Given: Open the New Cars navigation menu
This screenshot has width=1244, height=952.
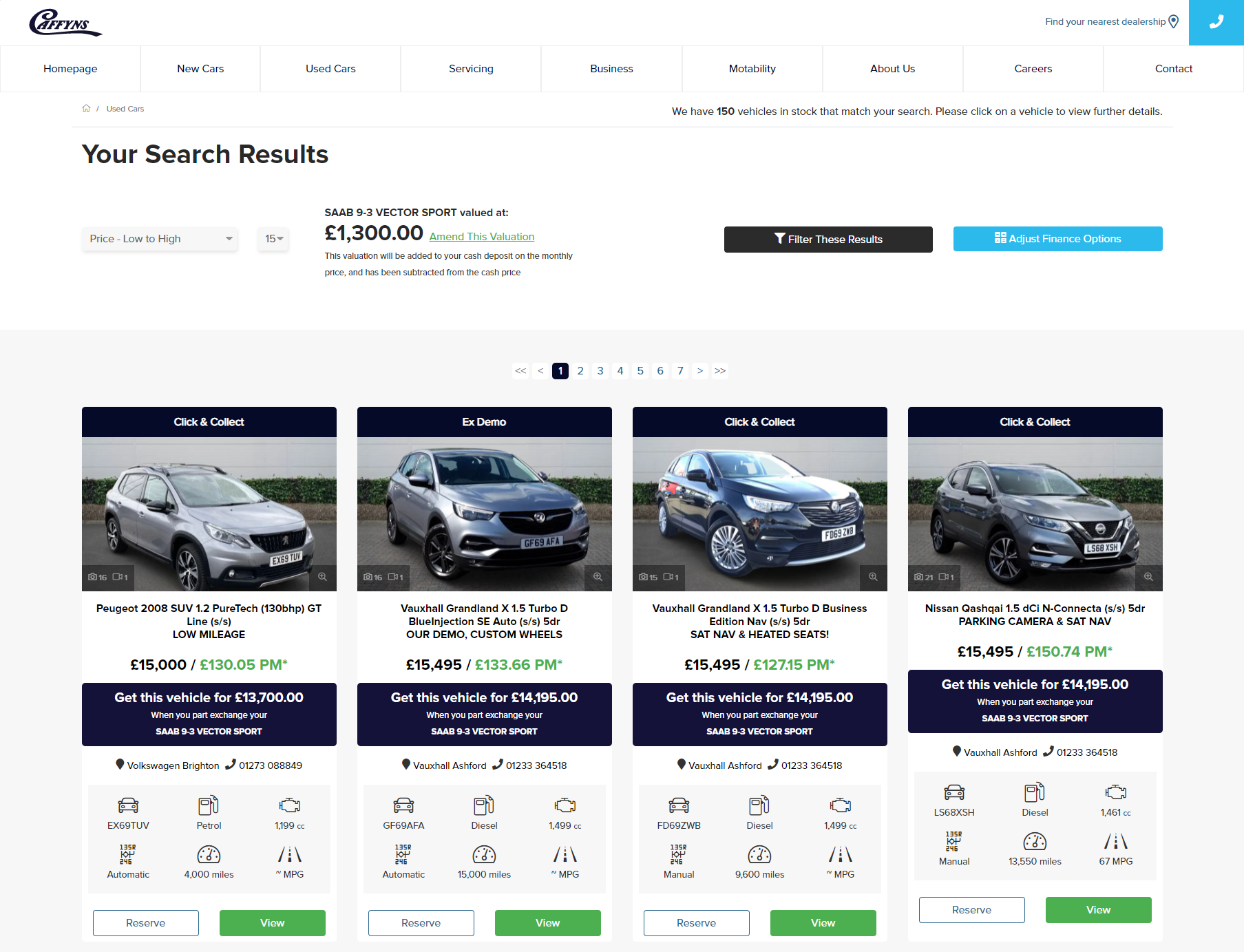Looking at the screenshot, I should click(x=200, y=69).
